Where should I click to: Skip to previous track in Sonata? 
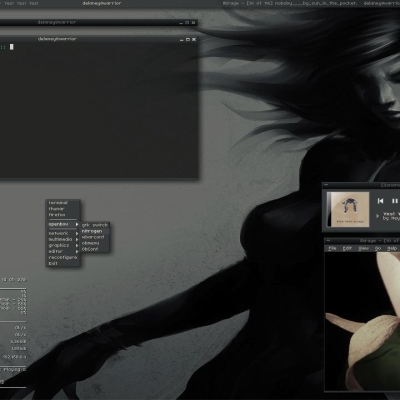(380, 201)
